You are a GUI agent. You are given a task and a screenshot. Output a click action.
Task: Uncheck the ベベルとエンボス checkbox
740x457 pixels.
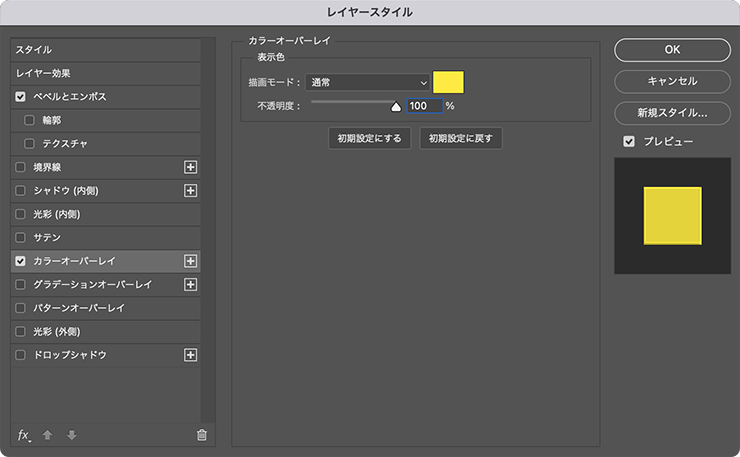pos(20,97)
